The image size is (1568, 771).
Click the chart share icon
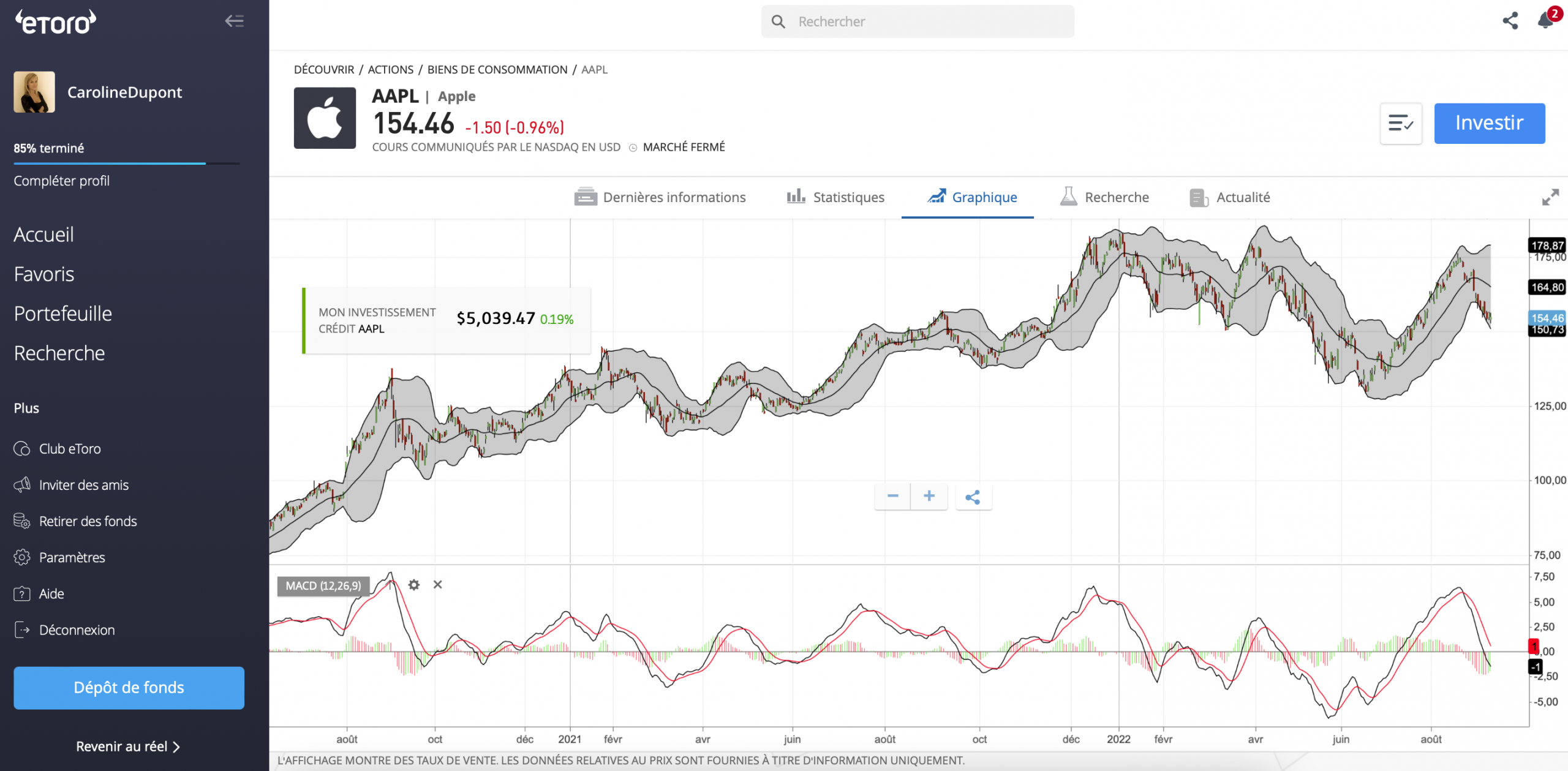coord(973,497)
